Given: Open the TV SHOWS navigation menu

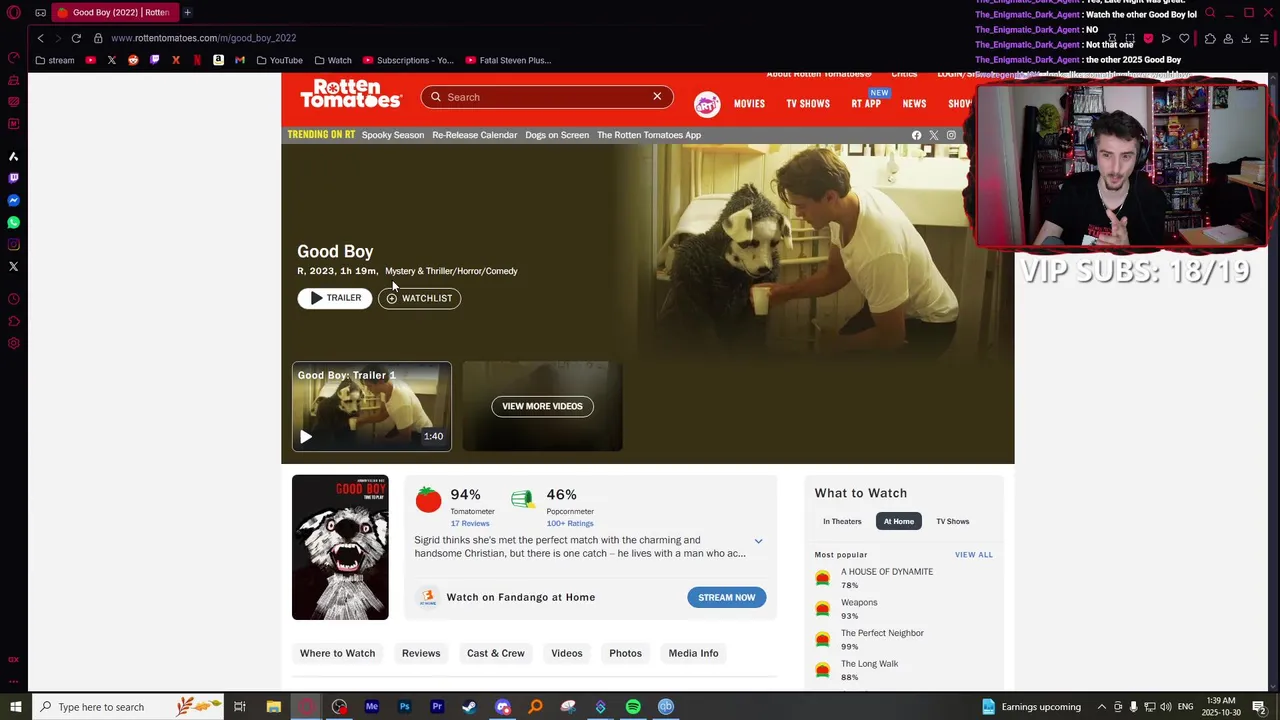Looking at the screenshot, I should (x=808, y=104).
